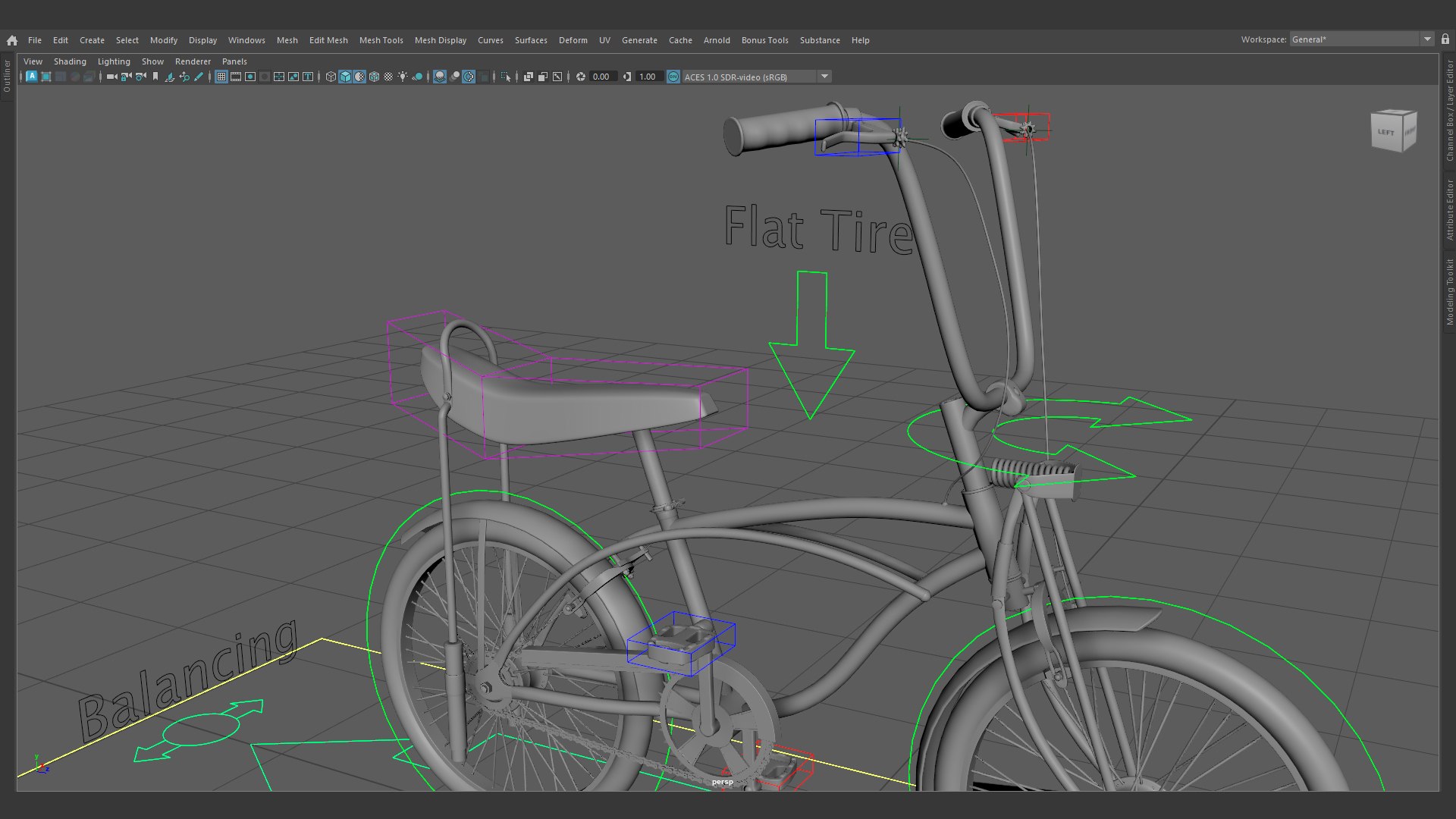Toggle smooth shade all icon
This screenshot has height=819, width=1456.
tap(345, 77)
